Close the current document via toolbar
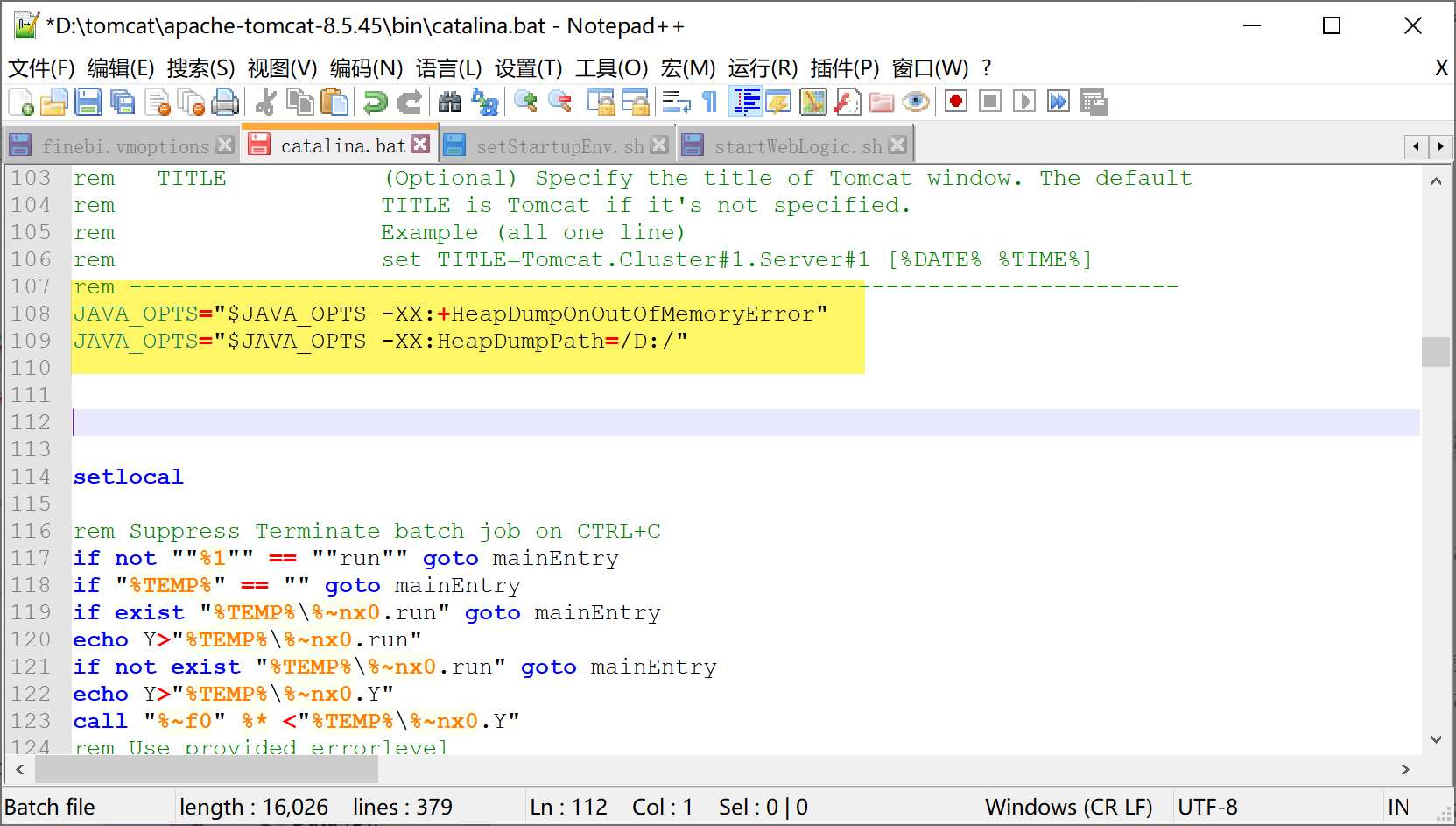 tap(158, 102)
